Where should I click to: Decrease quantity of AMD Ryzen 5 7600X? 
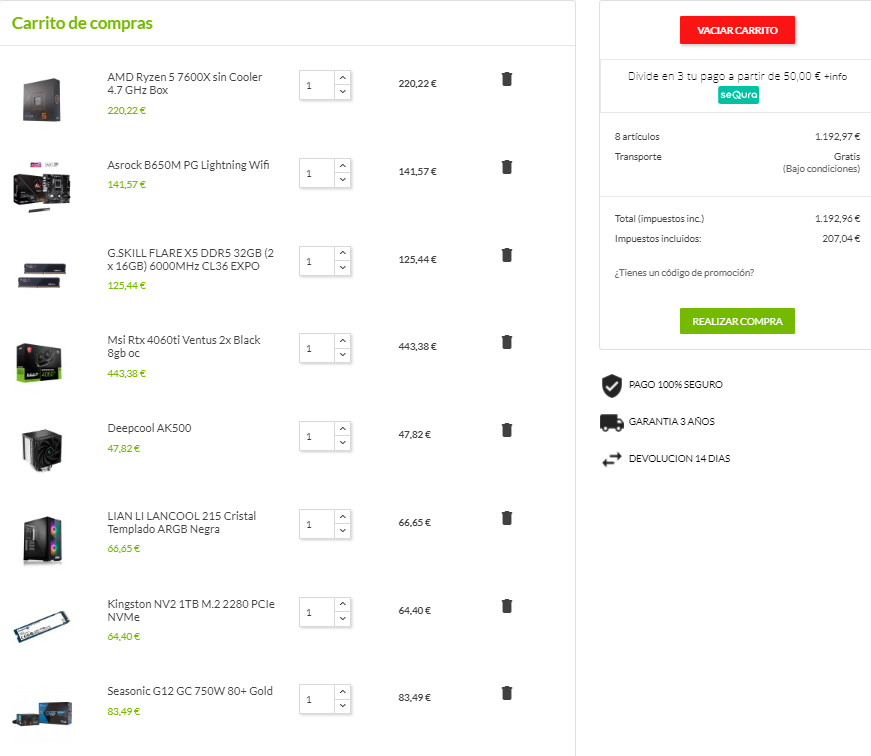343,92
